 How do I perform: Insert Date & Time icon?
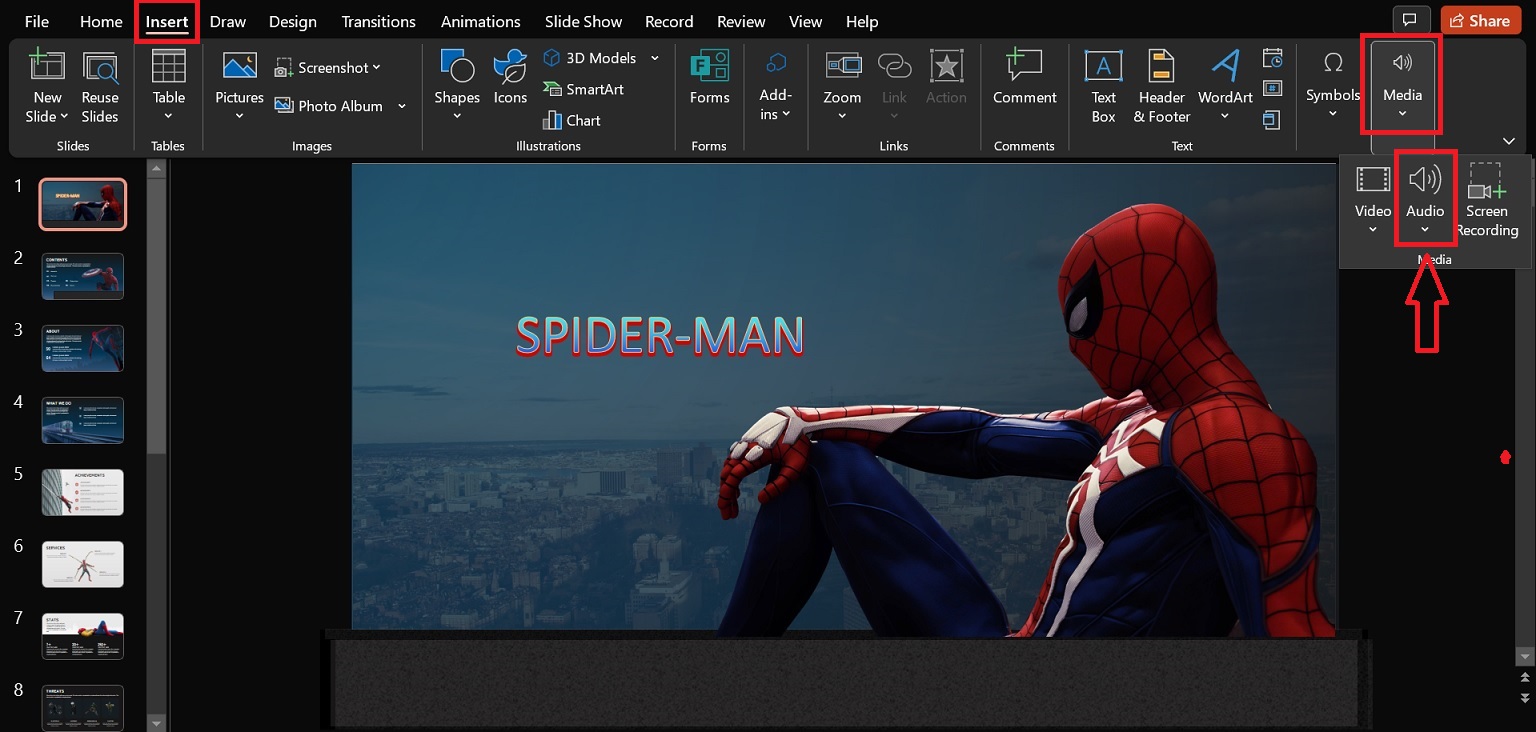click(1272, 57)
